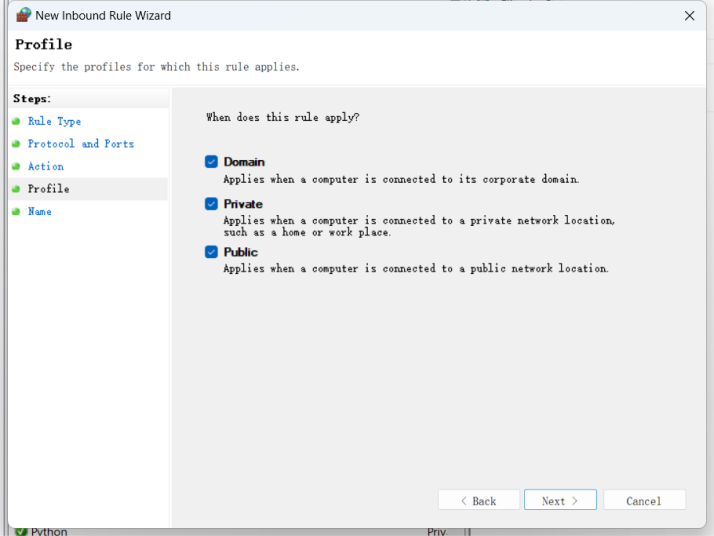Screen dimensions: 714x536
Task: Select the Python rule row behind the wizard
Action: pyautogui.click(x=49, y=531)
